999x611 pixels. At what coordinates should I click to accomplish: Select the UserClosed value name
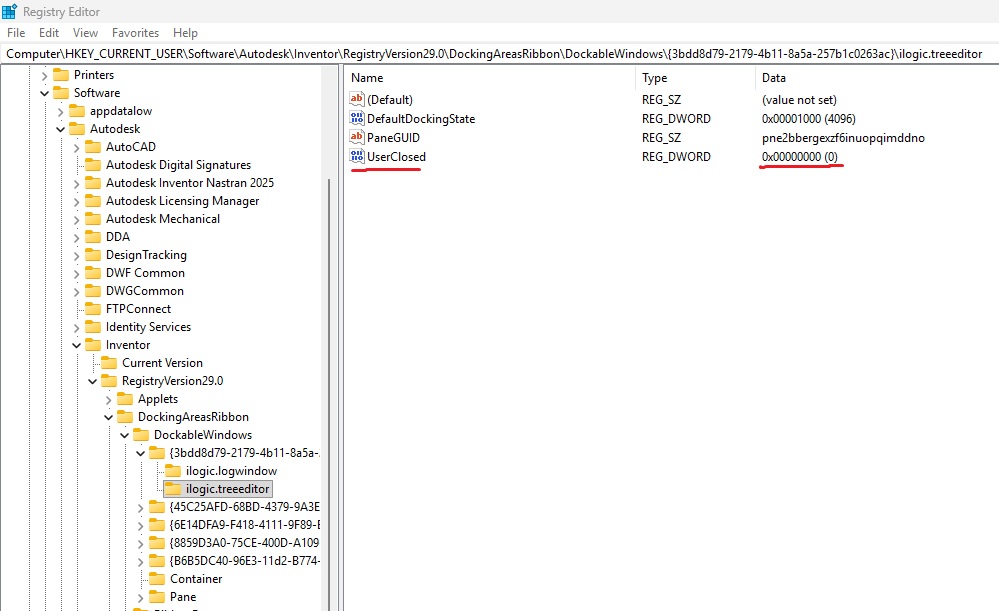[x=396, y=157]
